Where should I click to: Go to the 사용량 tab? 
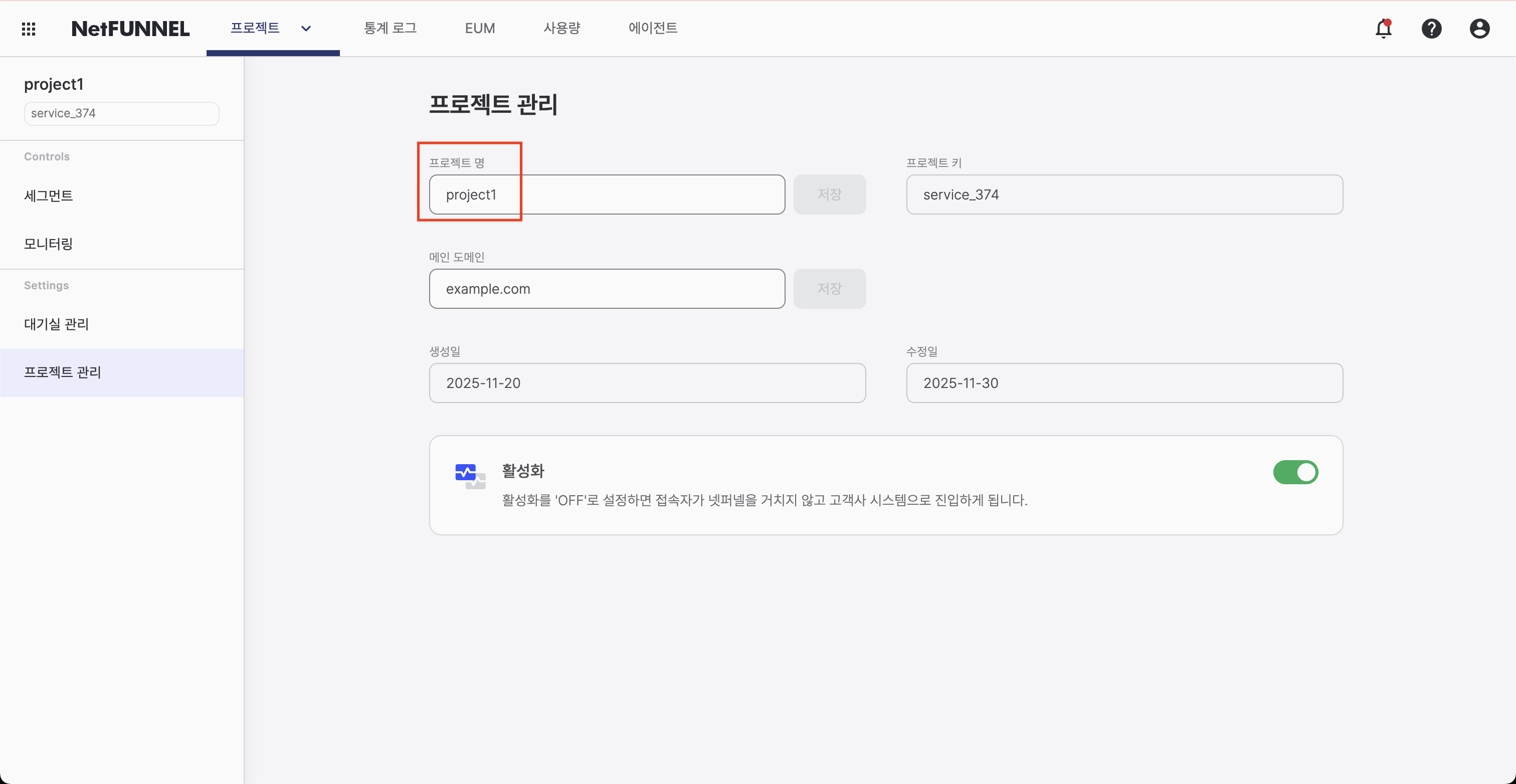tap(561, 28)
